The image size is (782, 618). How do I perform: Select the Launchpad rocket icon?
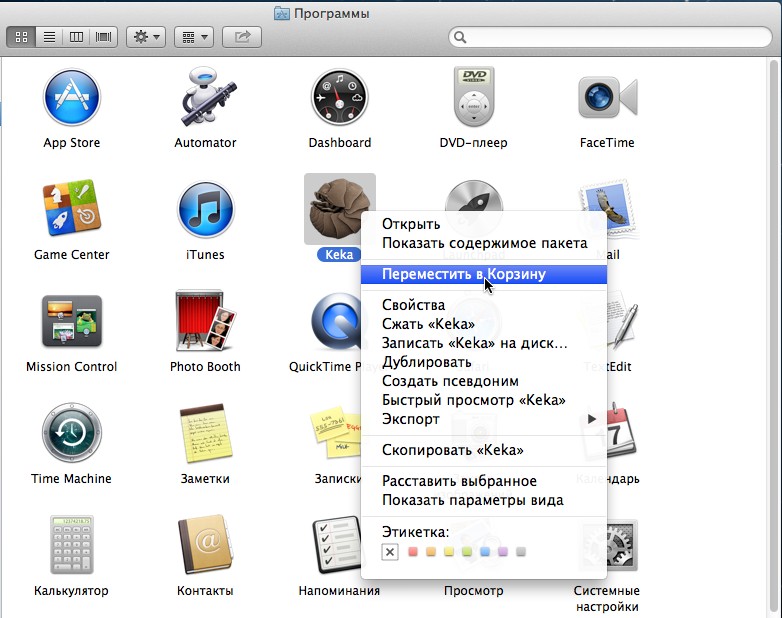(x=474, y=196)
